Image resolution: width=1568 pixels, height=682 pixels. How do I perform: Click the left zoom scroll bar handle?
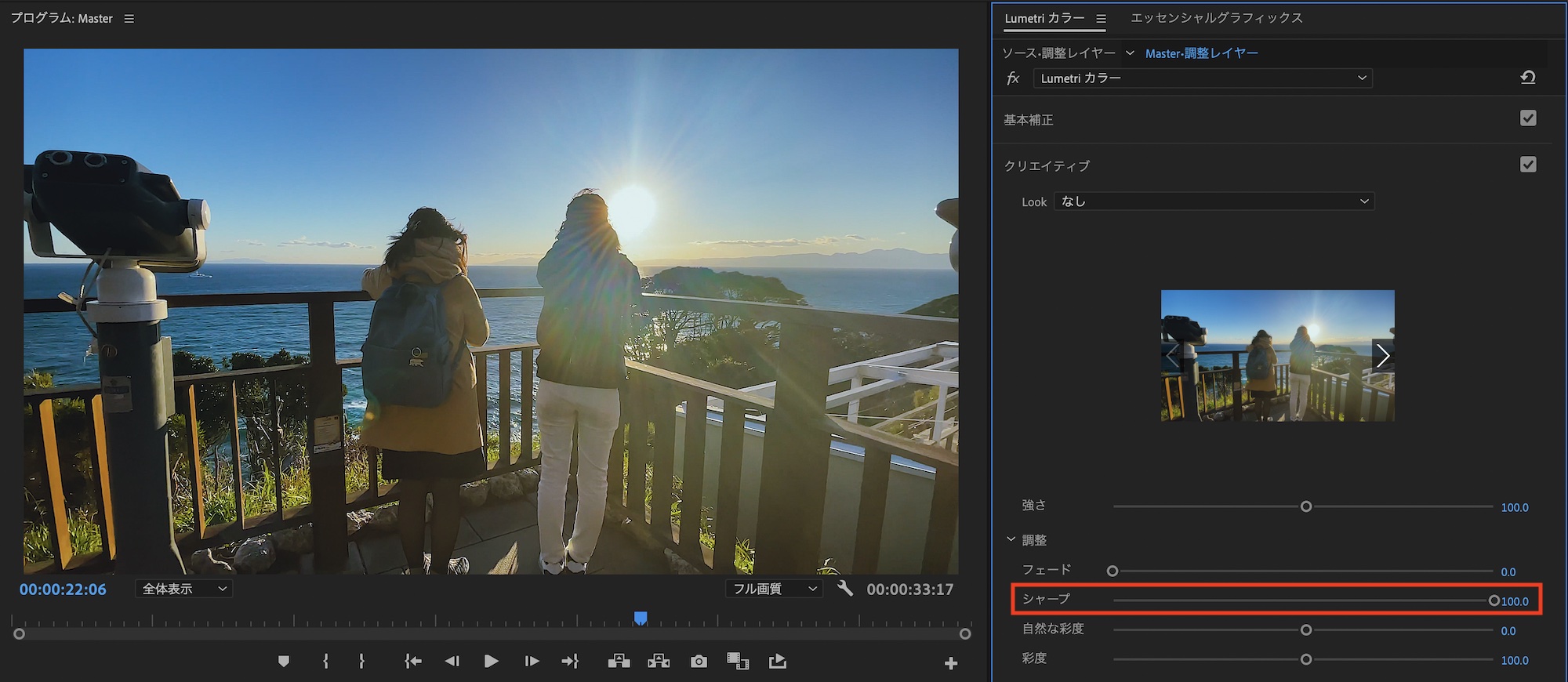[x=20, y=633]
